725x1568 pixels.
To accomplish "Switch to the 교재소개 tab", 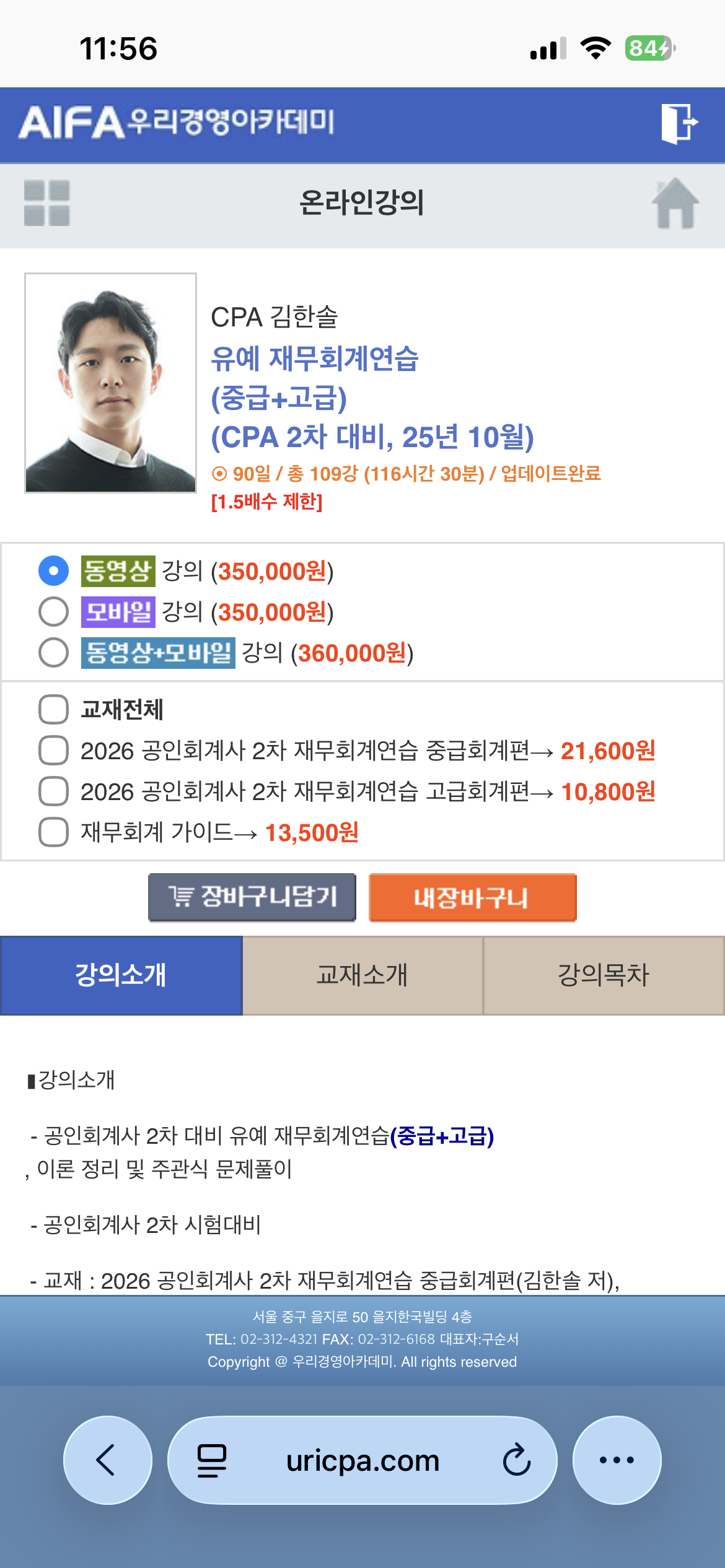I will pyautogui.click(x=362, y=975).
